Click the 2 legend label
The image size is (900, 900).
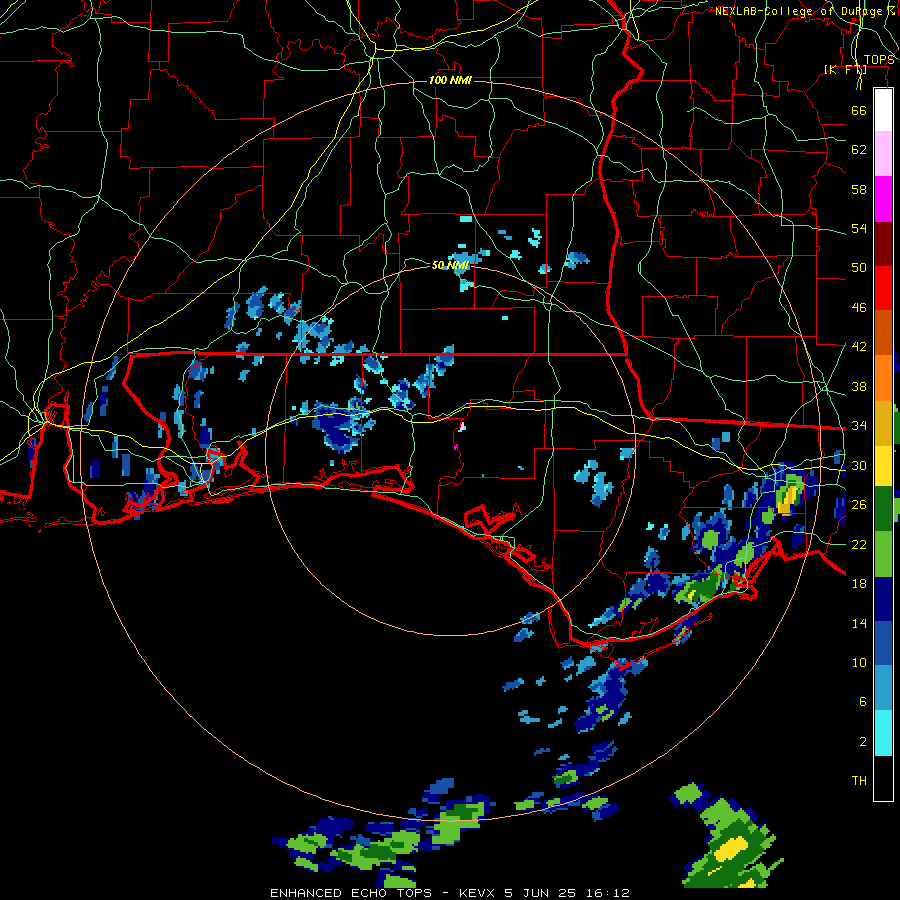(863, 741)
